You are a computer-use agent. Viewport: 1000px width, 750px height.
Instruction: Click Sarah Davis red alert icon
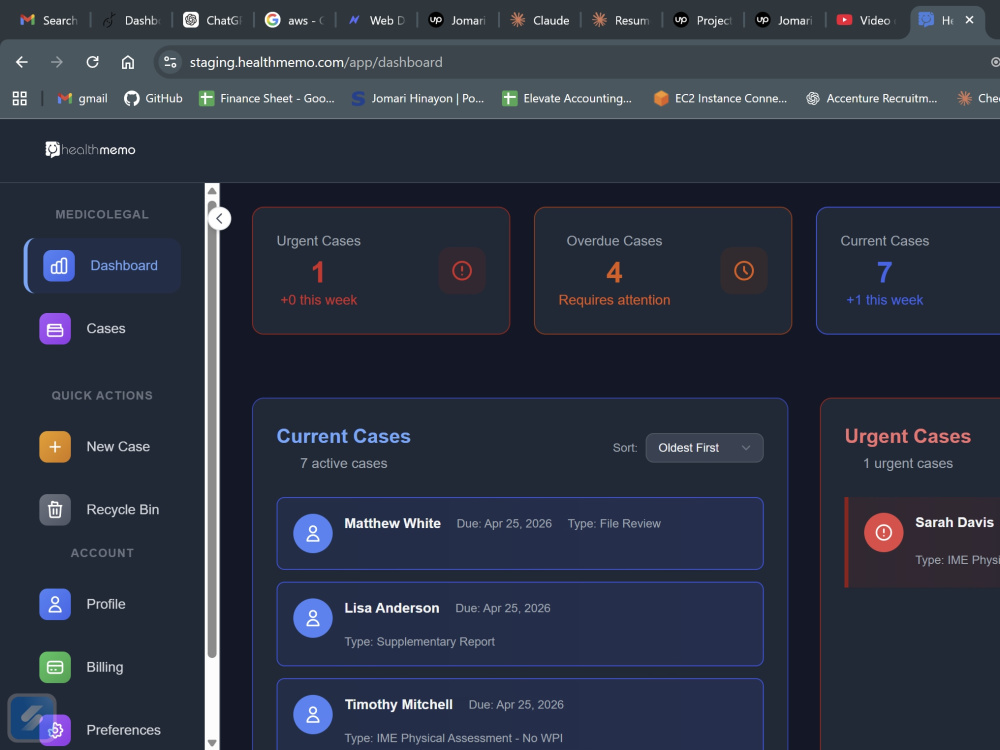pyautogui.click(x=883, y=533)
